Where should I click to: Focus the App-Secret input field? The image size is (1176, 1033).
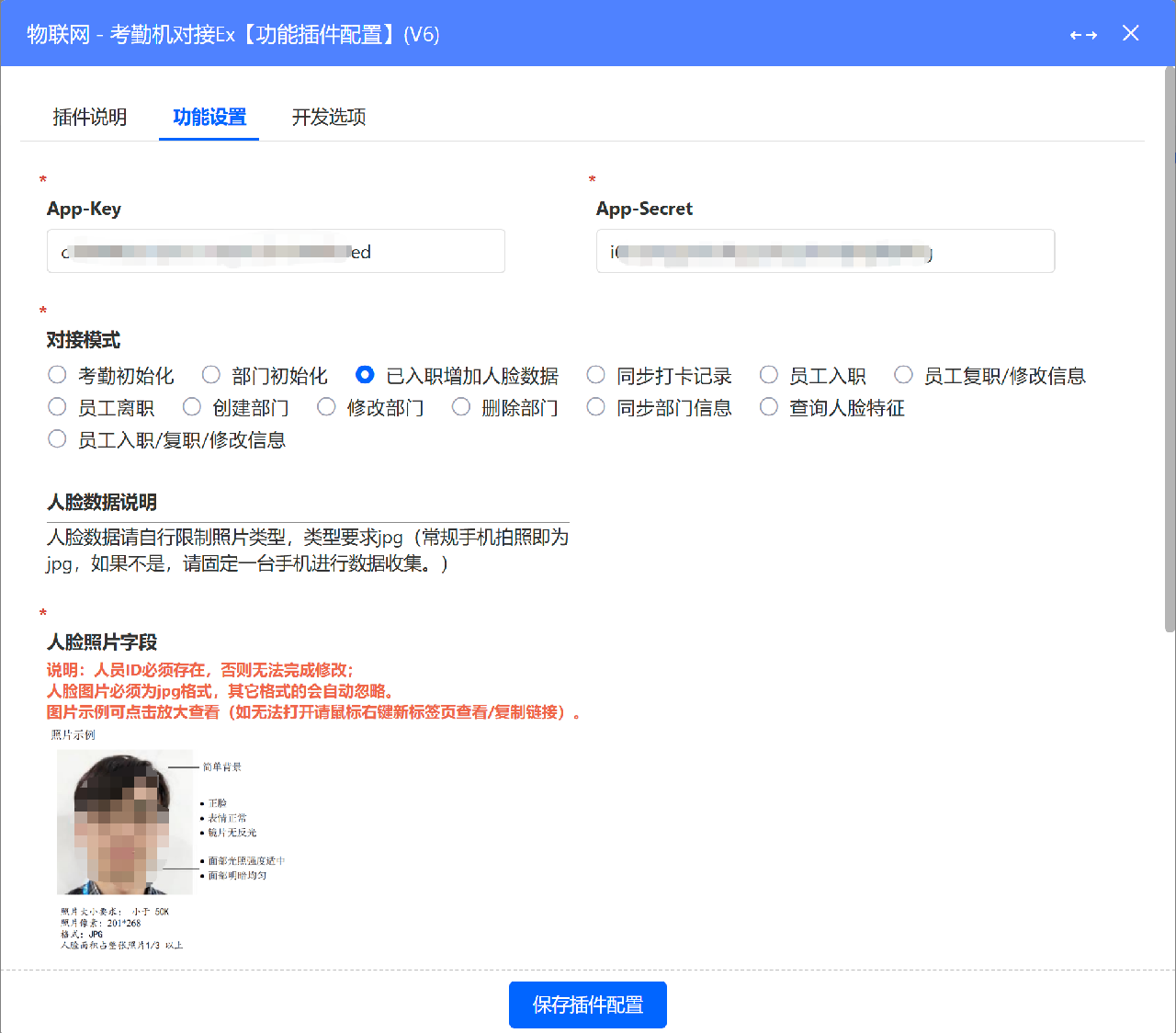pos(825,251)
